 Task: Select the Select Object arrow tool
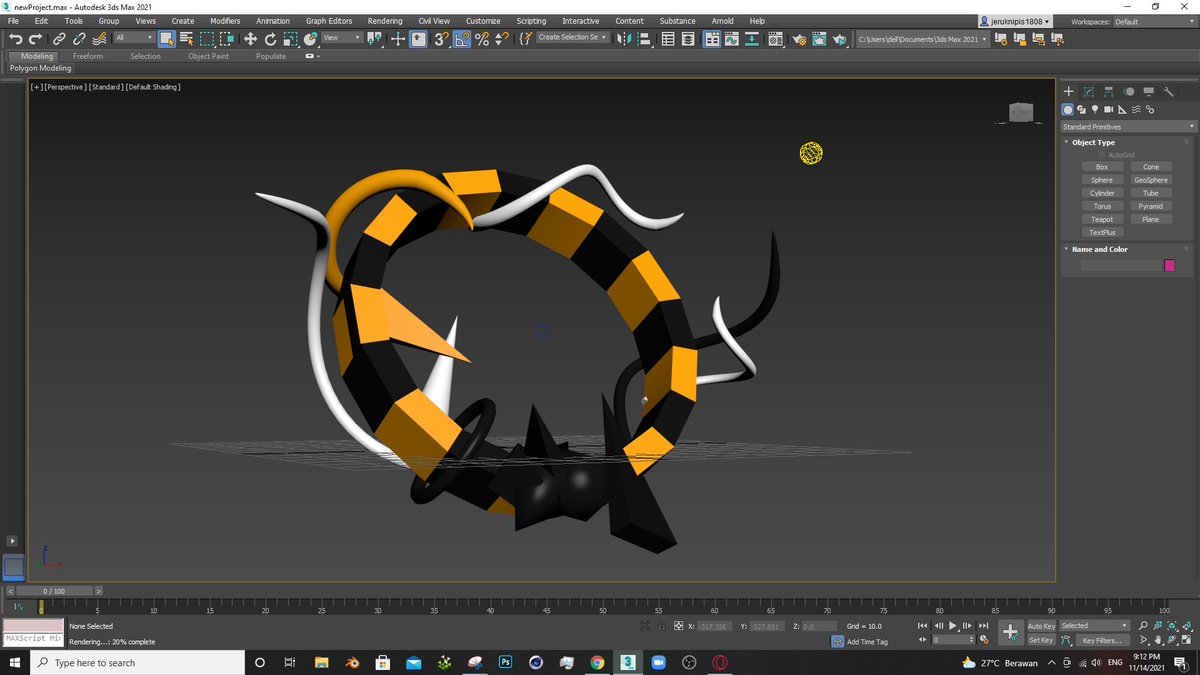tap(167, 40)
